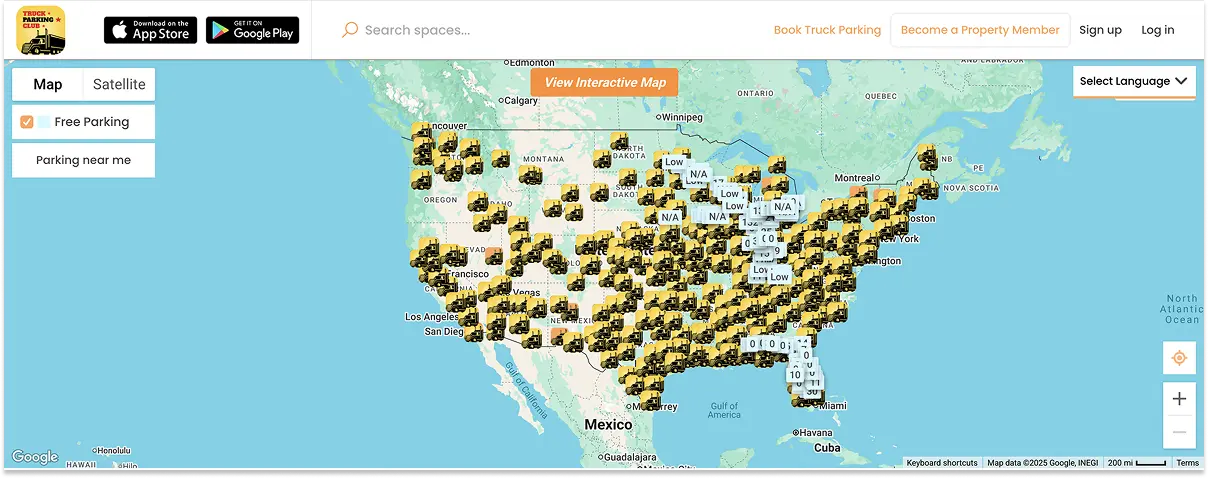Click the Los Angeles city label
Screen dimensions: 1208x478
432,317
